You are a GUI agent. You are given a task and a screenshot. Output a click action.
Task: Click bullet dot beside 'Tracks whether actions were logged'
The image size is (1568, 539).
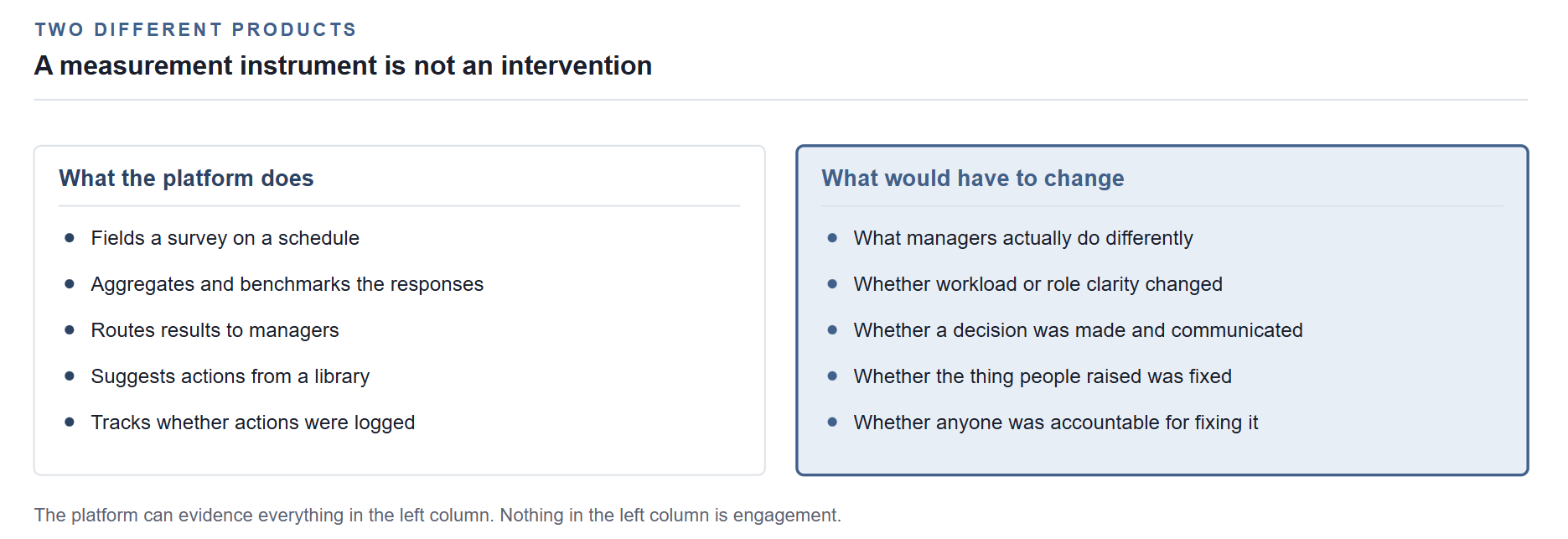point(70,422)
